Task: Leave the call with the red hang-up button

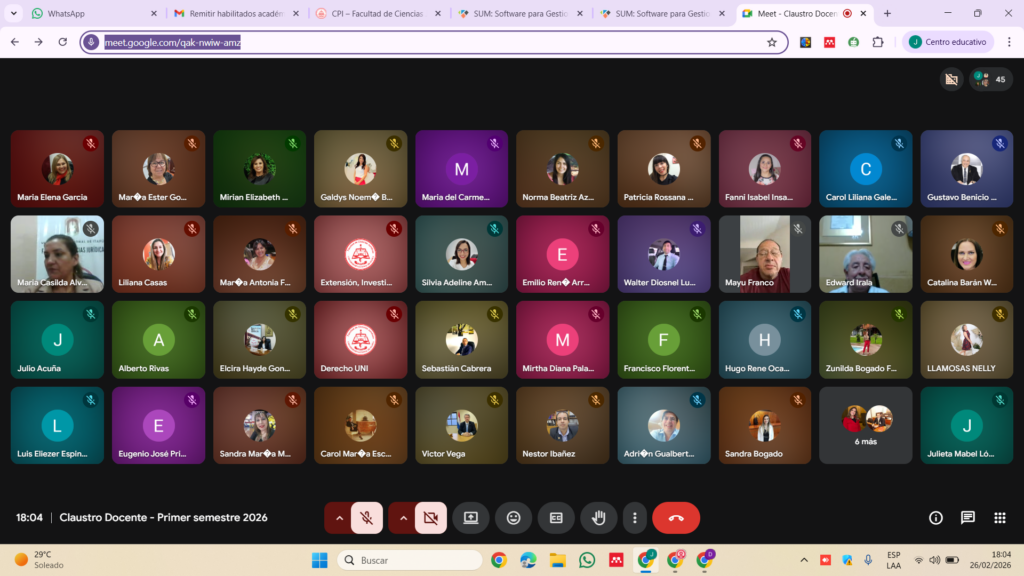Action: coord(676,518)
